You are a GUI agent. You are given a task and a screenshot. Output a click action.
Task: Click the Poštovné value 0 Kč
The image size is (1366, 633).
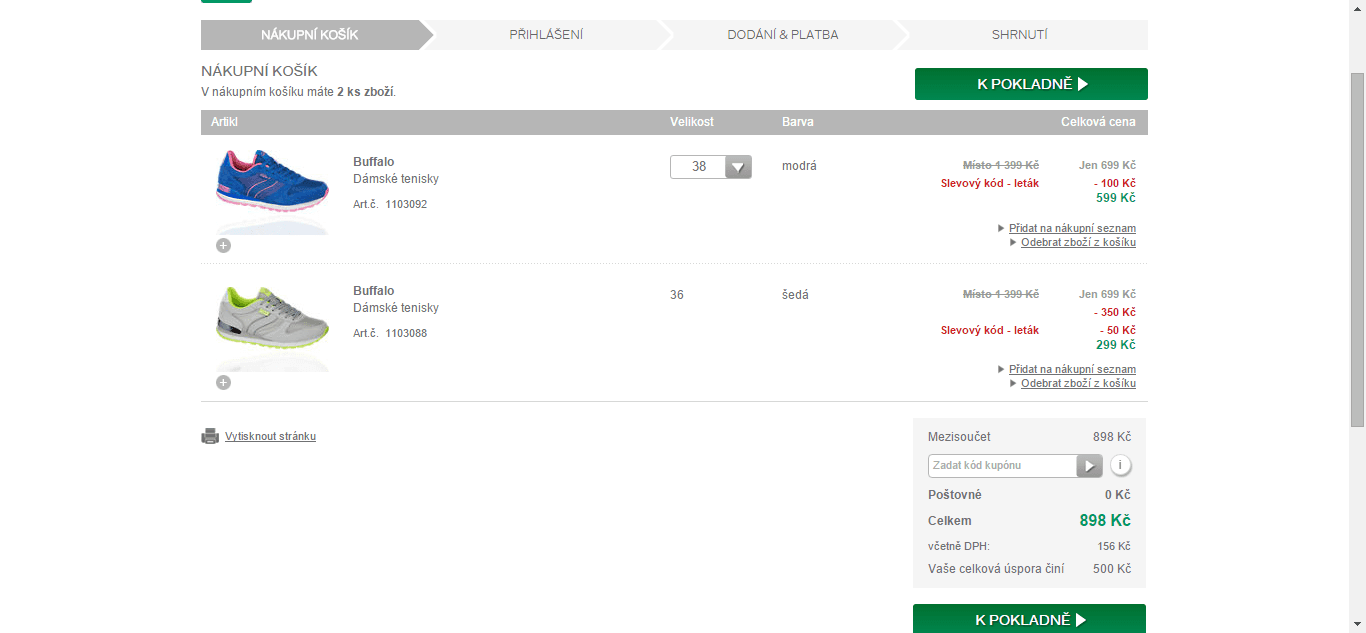[x=1118, y=495]
